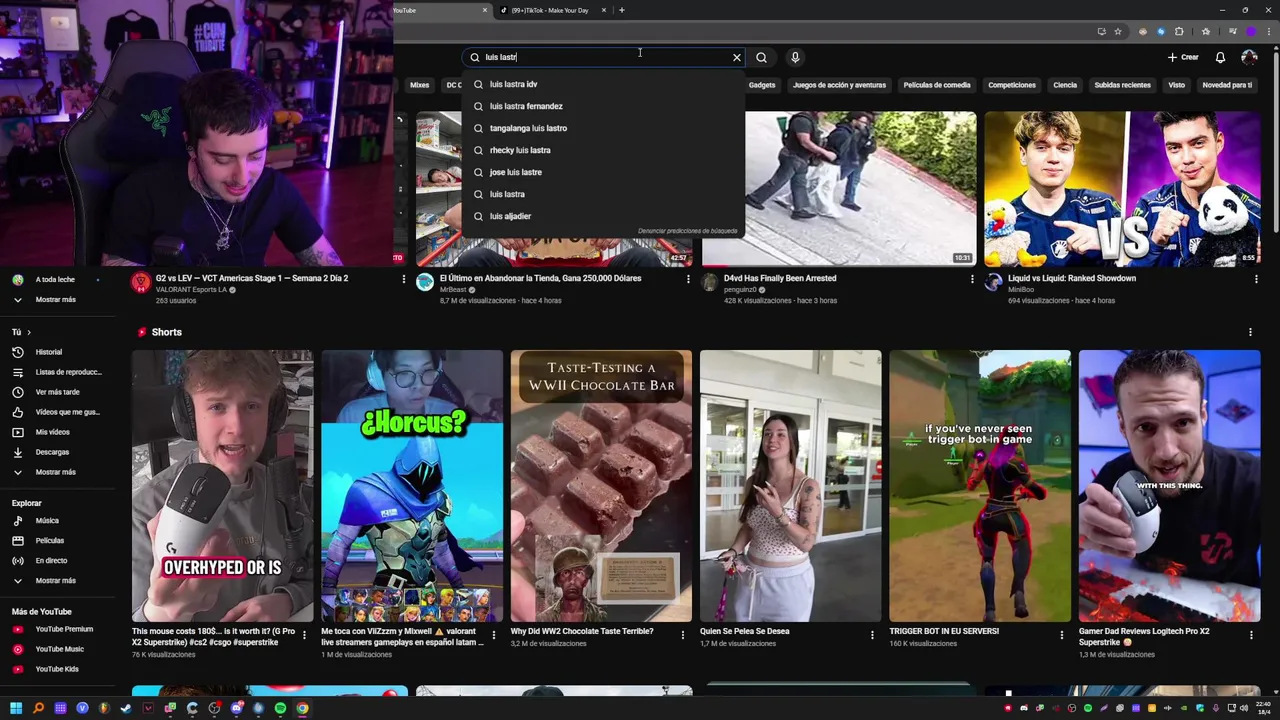Click inside the YouTube search field

605,57
